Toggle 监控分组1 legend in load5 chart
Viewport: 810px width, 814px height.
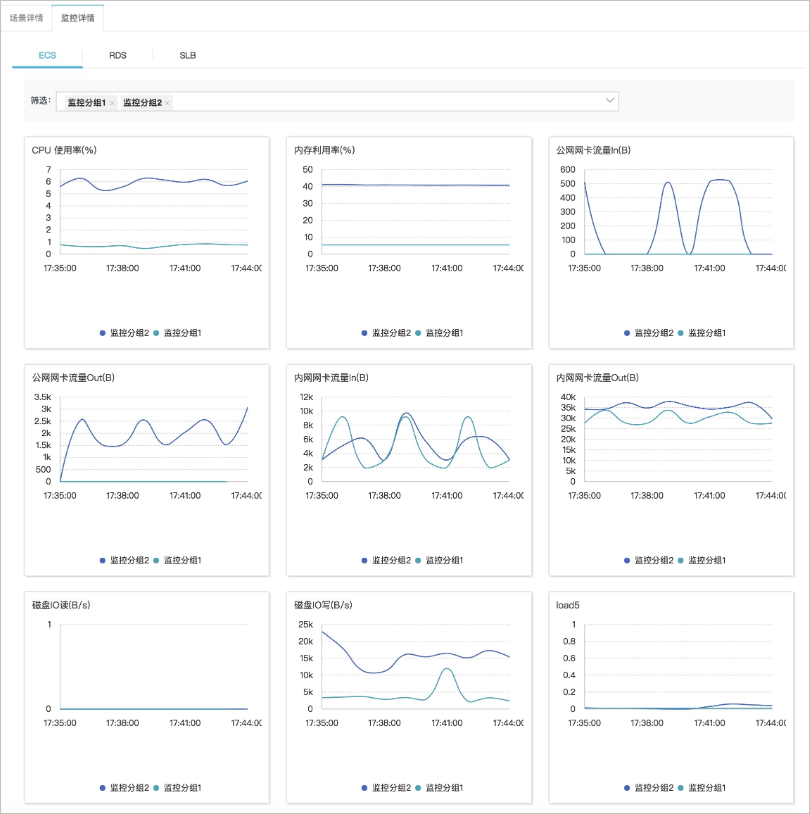(702, 788)
